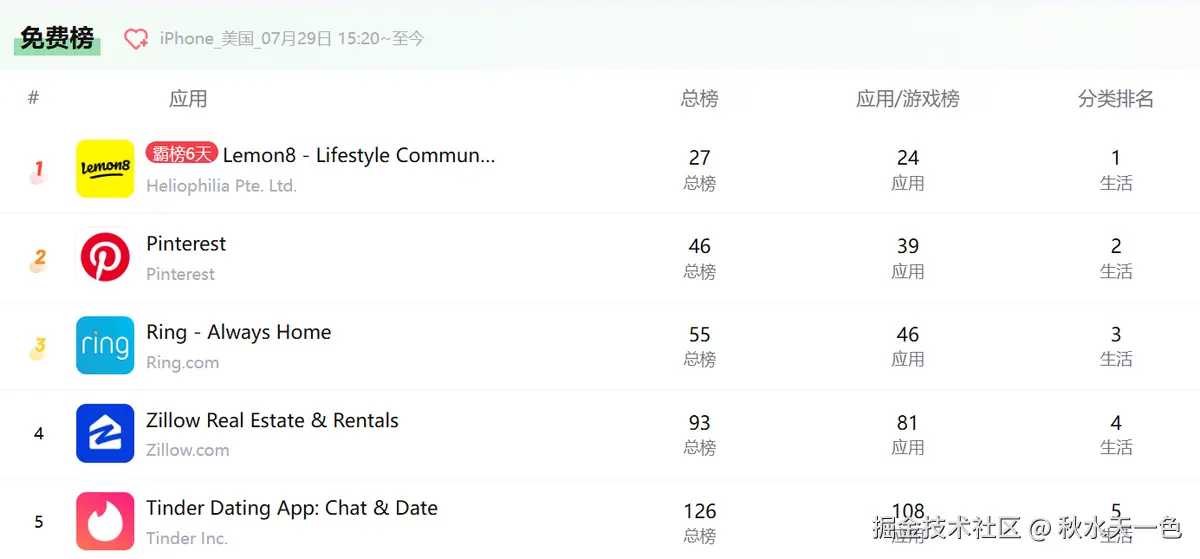The height and width of the screenshot is (559, 1200).
Task: Click Heliophilia Pte. Ltd. developer name
Action: [221, 186]
